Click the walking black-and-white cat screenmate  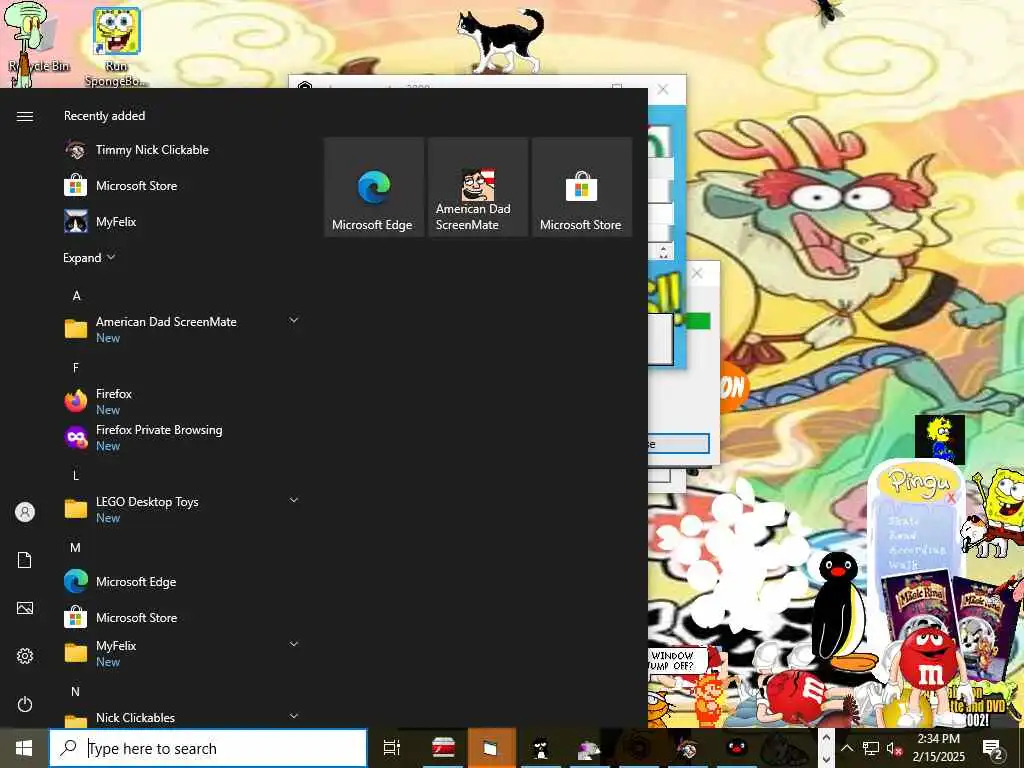tap(502, 39)
